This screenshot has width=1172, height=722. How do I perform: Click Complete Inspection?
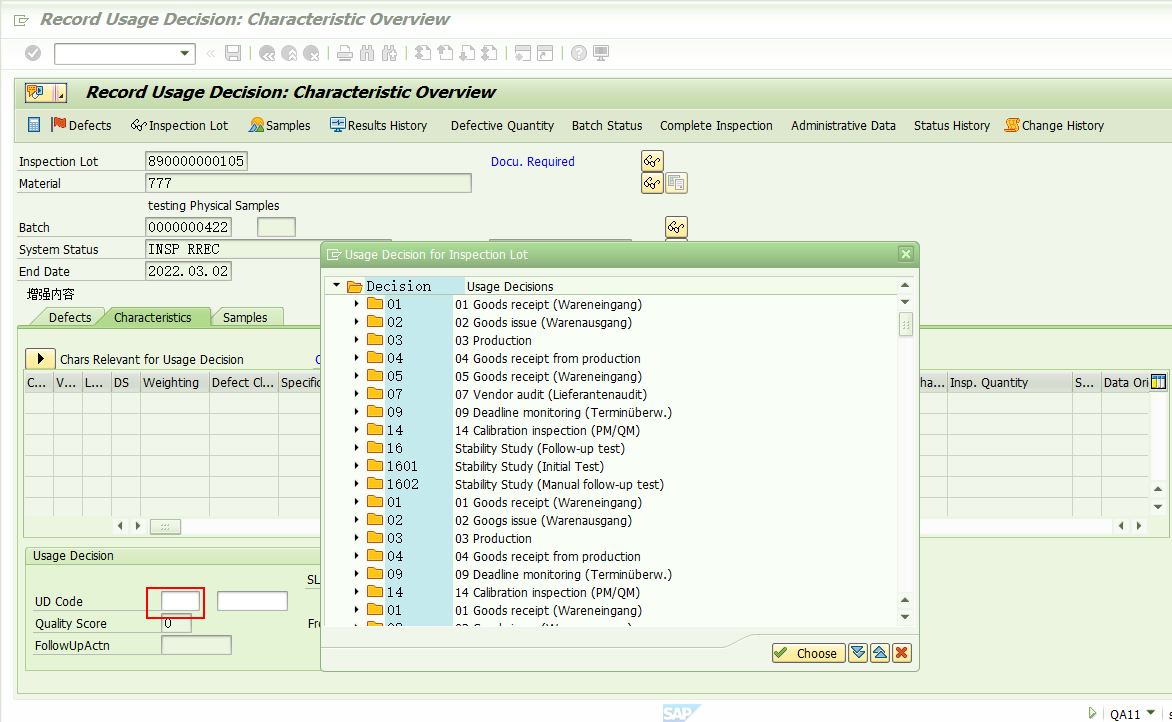tap(716, 125)
